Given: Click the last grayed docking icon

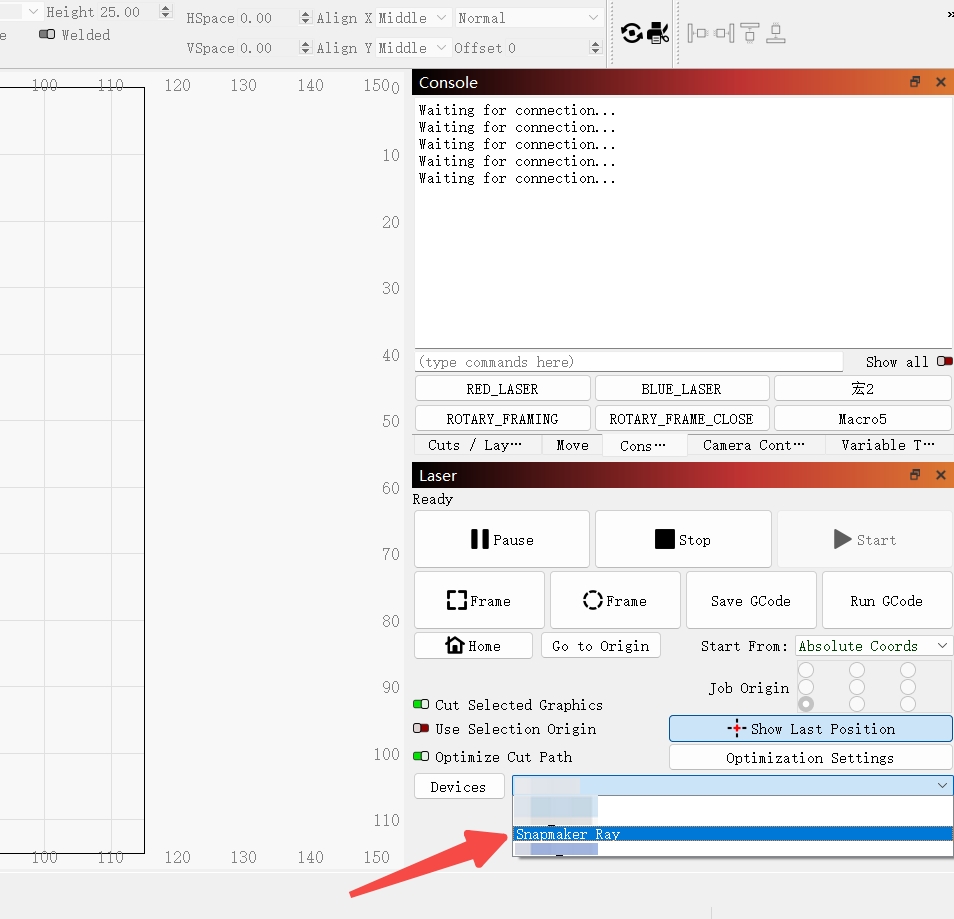Looking at the screenshot, I should [775, 33].
